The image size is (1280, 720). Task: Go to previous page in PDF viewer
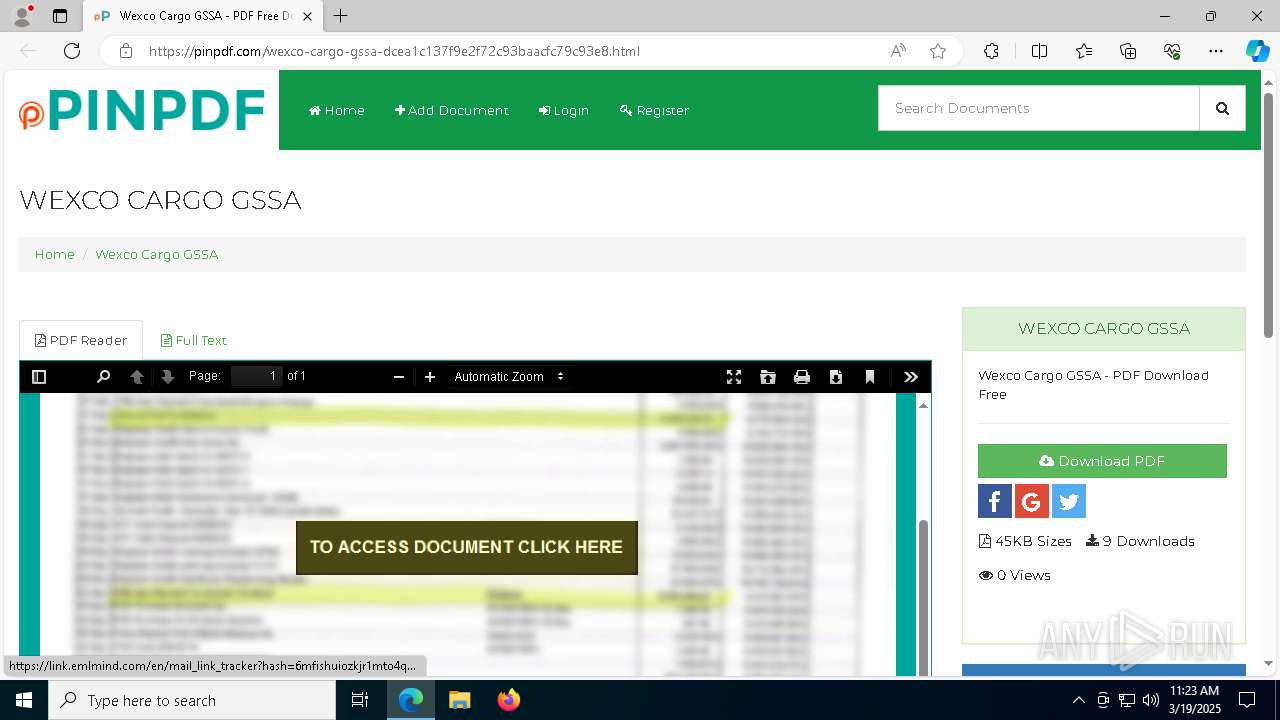tap(137, 377)
